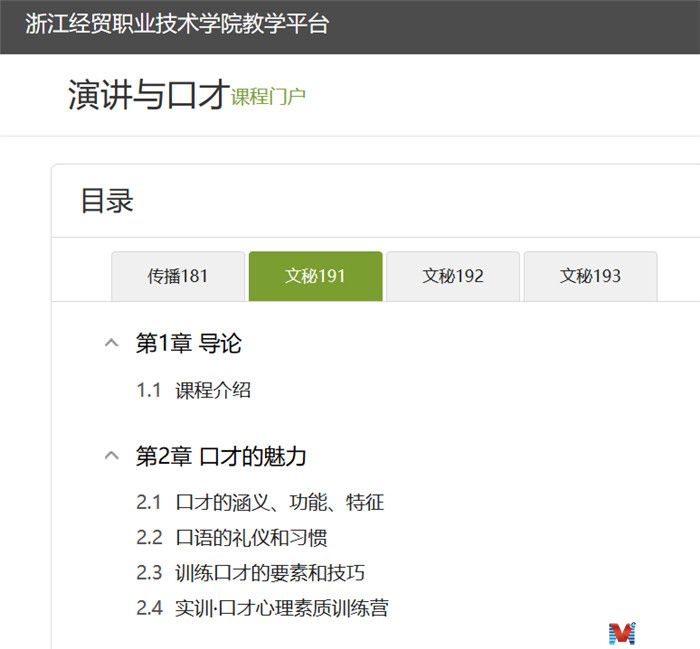Open lesson 口才的涵义、功能、特征

(x=279, y=502)
